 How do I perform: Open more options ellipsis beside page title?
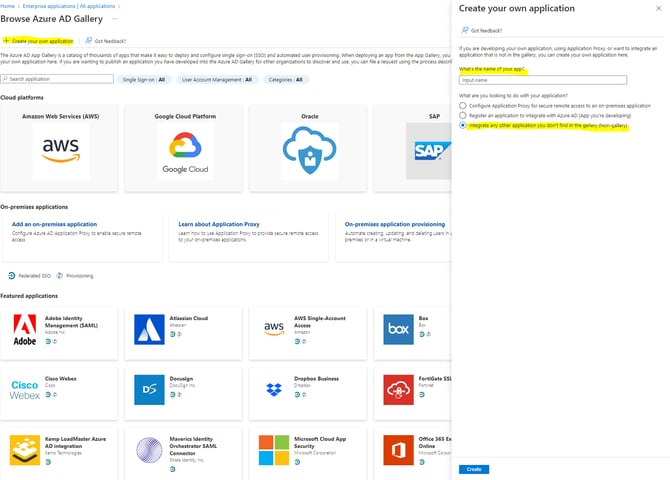click(115, 19)
